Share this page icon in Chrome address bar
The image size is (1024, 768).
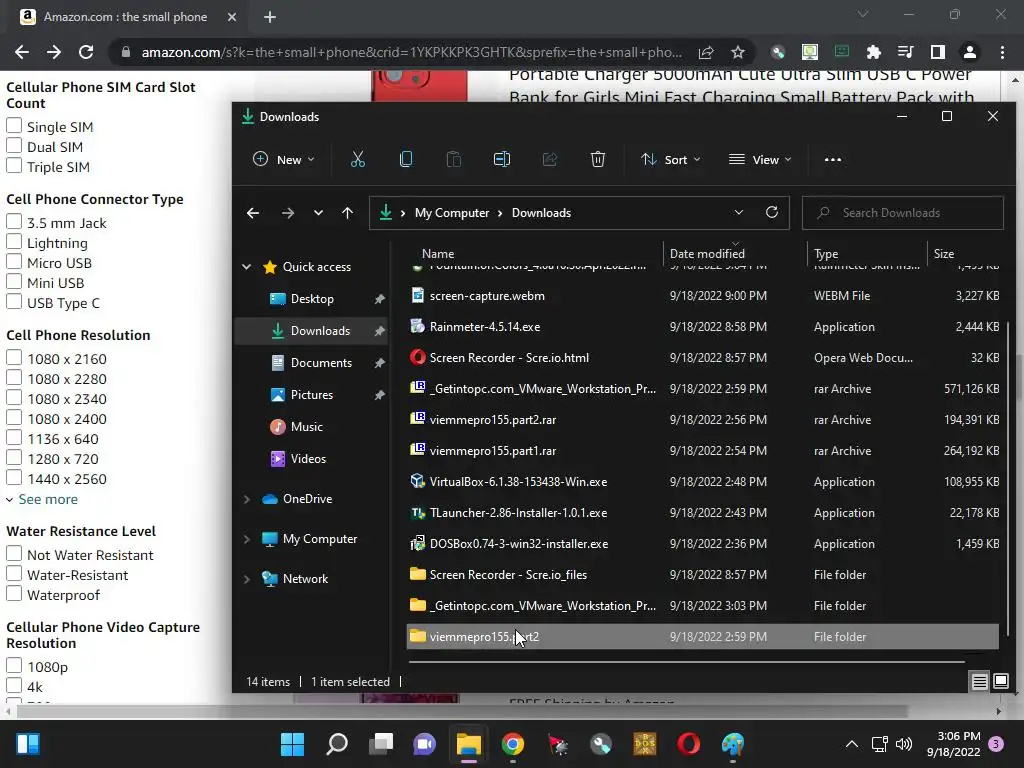point(706,52)
